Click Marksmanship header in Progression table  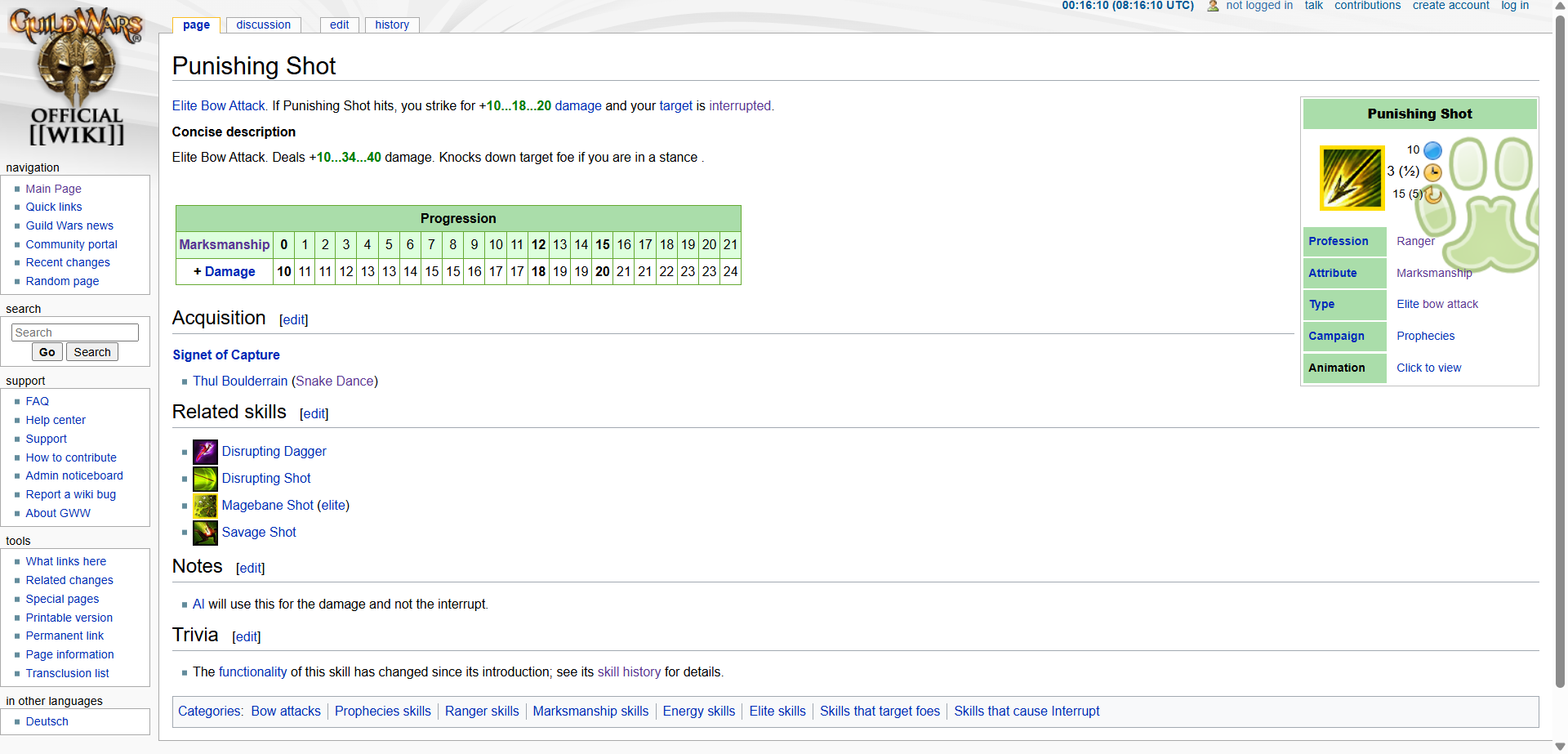(225, 244)
